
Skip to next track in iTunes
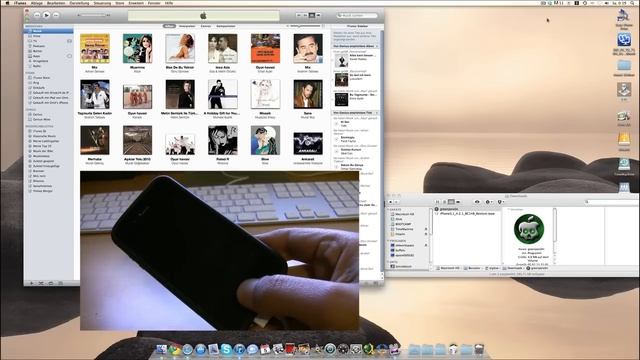[x=56, y=15]
